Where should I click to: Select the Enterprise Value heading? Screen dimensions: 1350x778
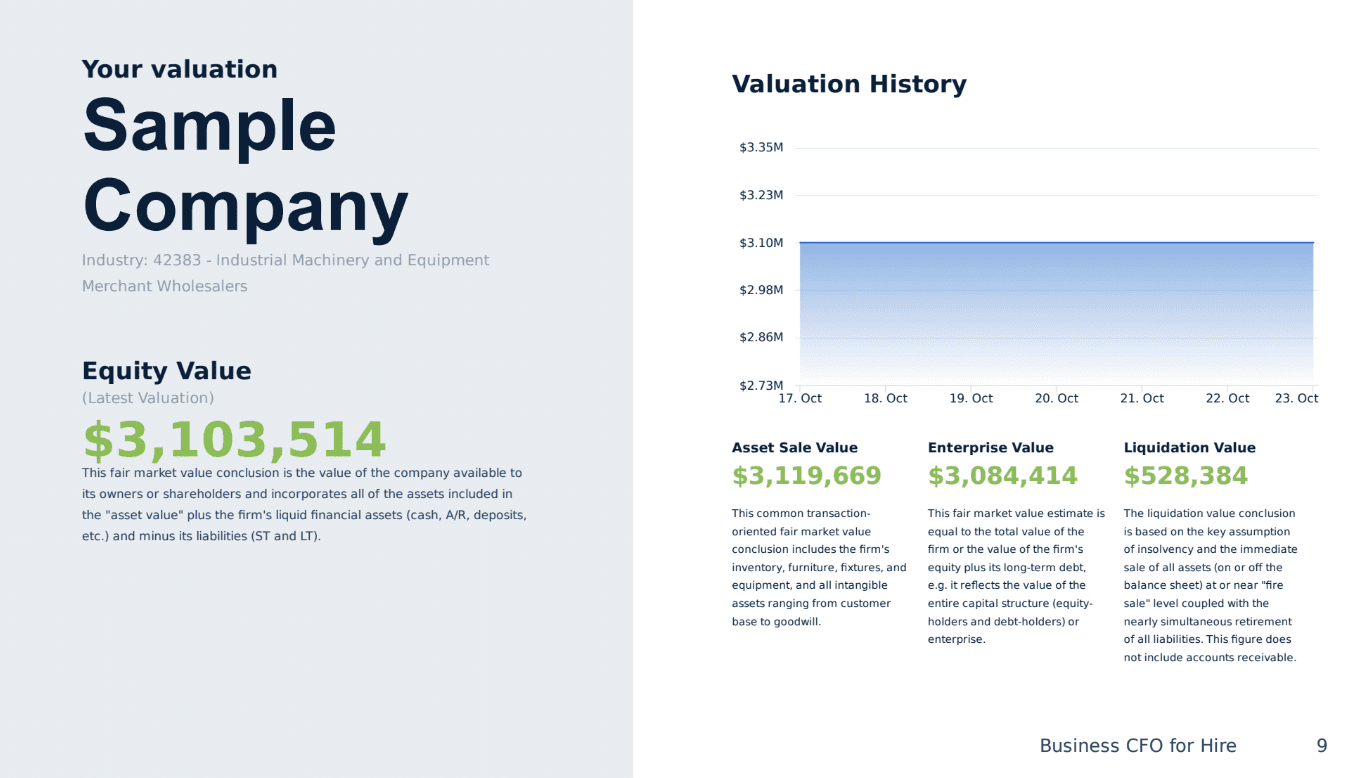pyautogui.click(x=991, y=448)
